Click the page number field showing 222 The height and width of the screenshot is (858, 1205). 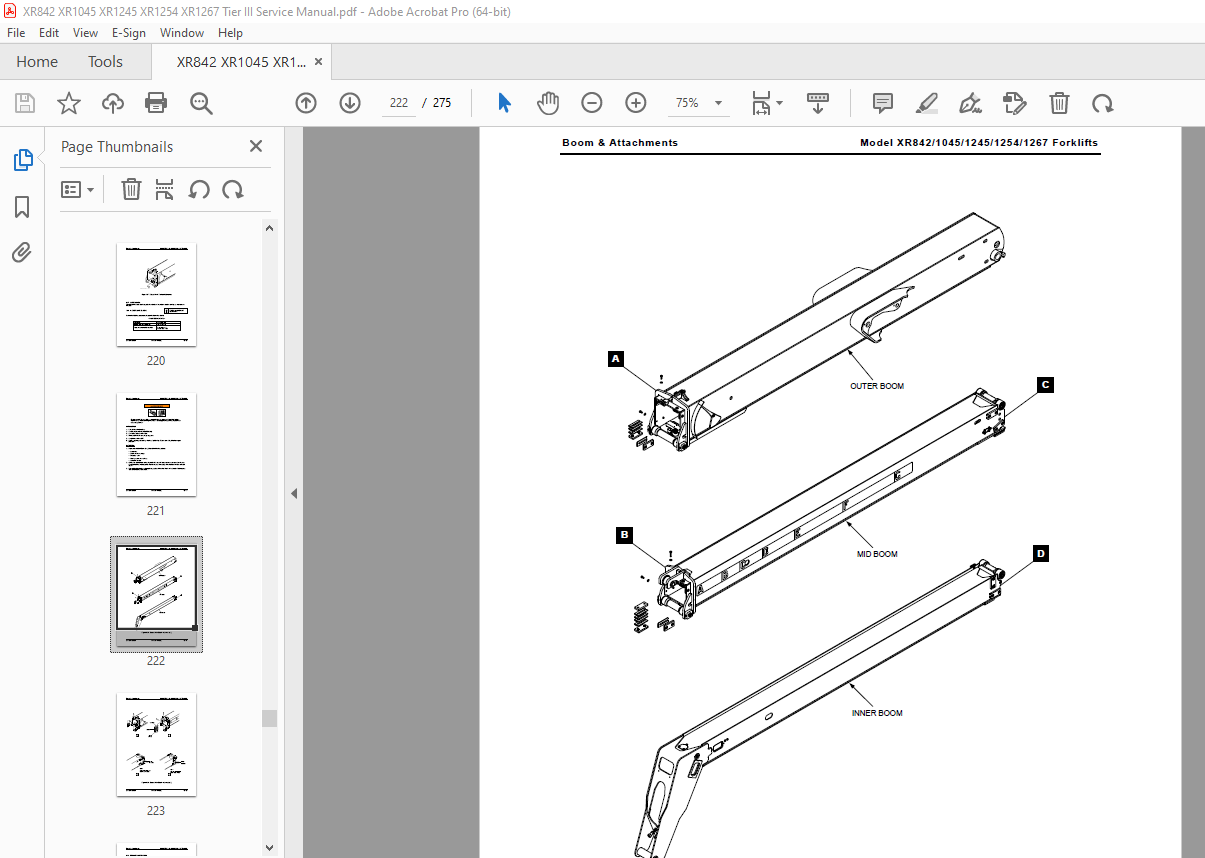point(399,103)
